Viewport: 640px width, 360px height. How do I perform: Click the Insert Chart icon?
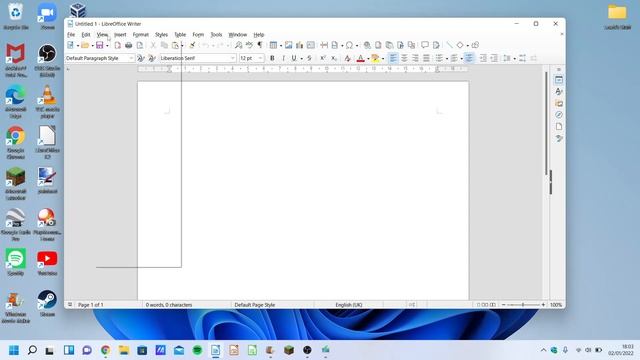300,45
